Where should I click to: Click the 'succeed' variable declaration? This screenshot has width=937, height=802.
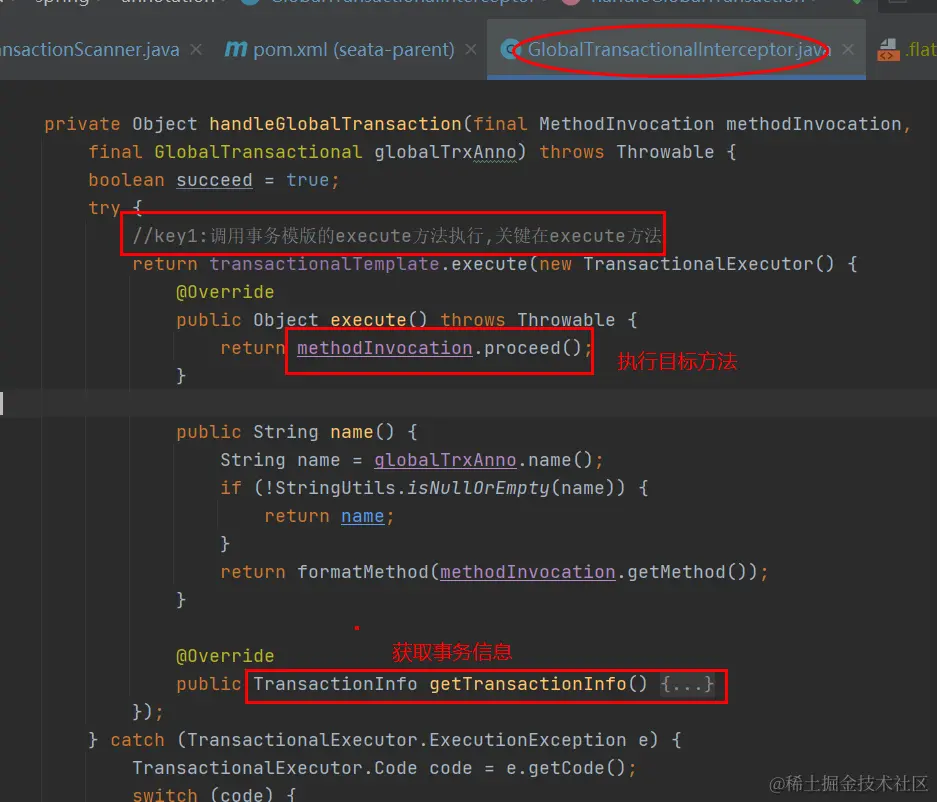pyautogui.click(x=215, y=180)
